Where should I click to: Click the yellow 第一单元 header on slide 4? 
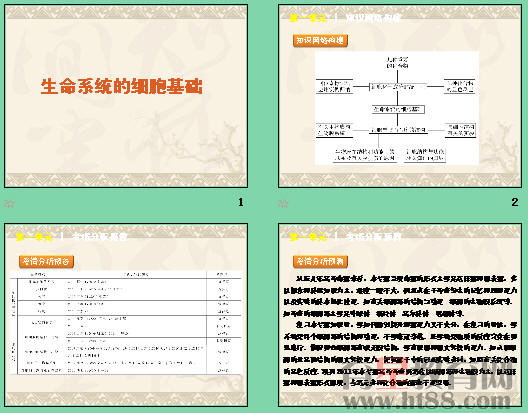click(x=308, y=237)
